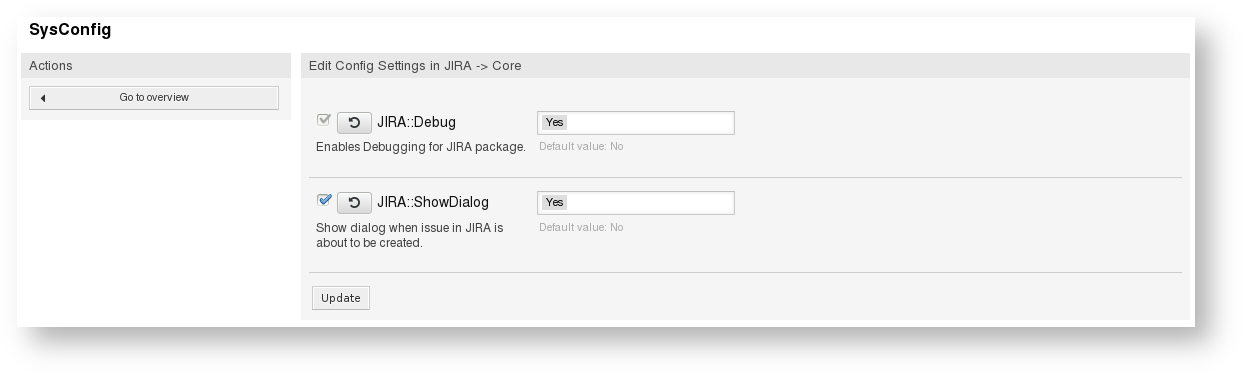
Task: Click the Show dialog when issue description
Action: 410,235
